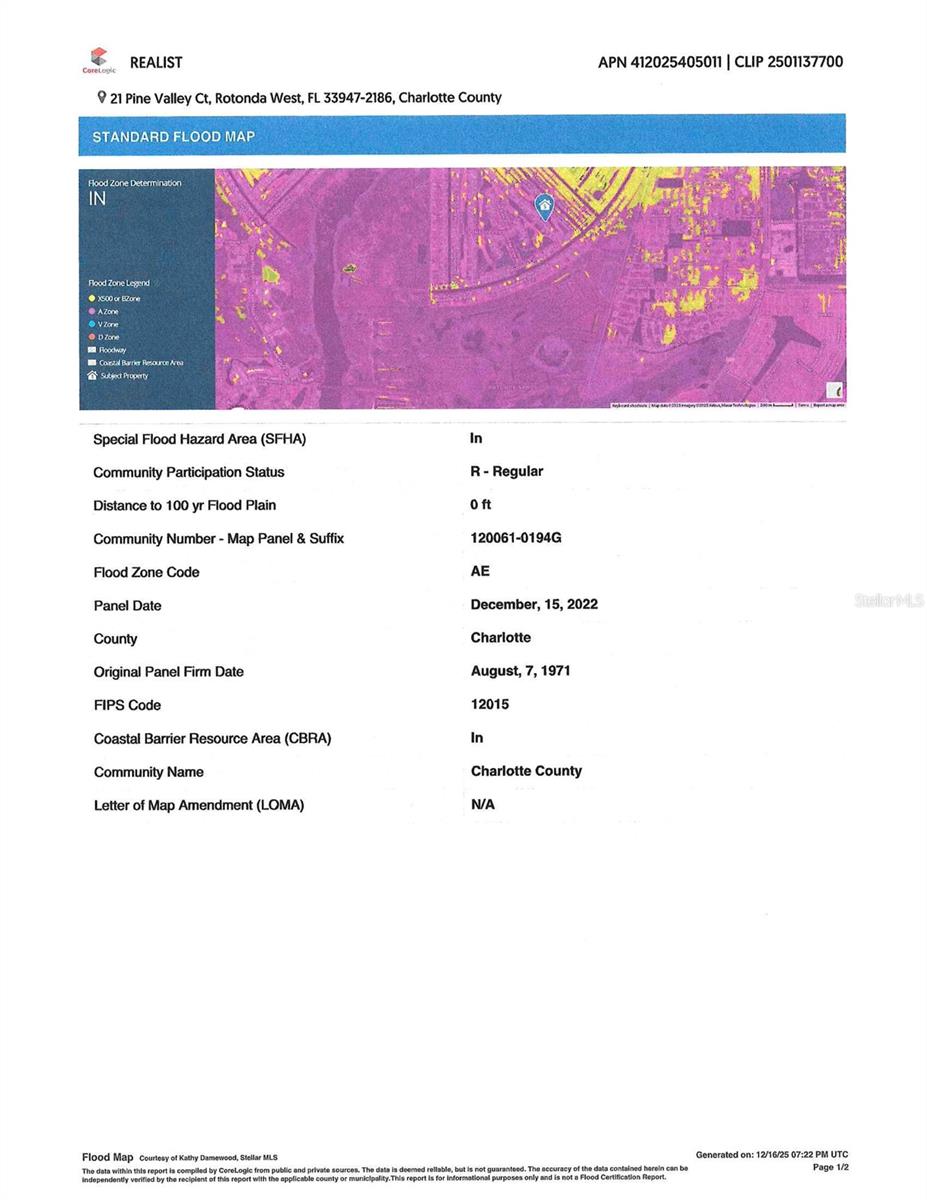Toggle the A Zone legend marker
Image resolution: width=927 pixels, height=1200 pixels.
coord(92,311)
